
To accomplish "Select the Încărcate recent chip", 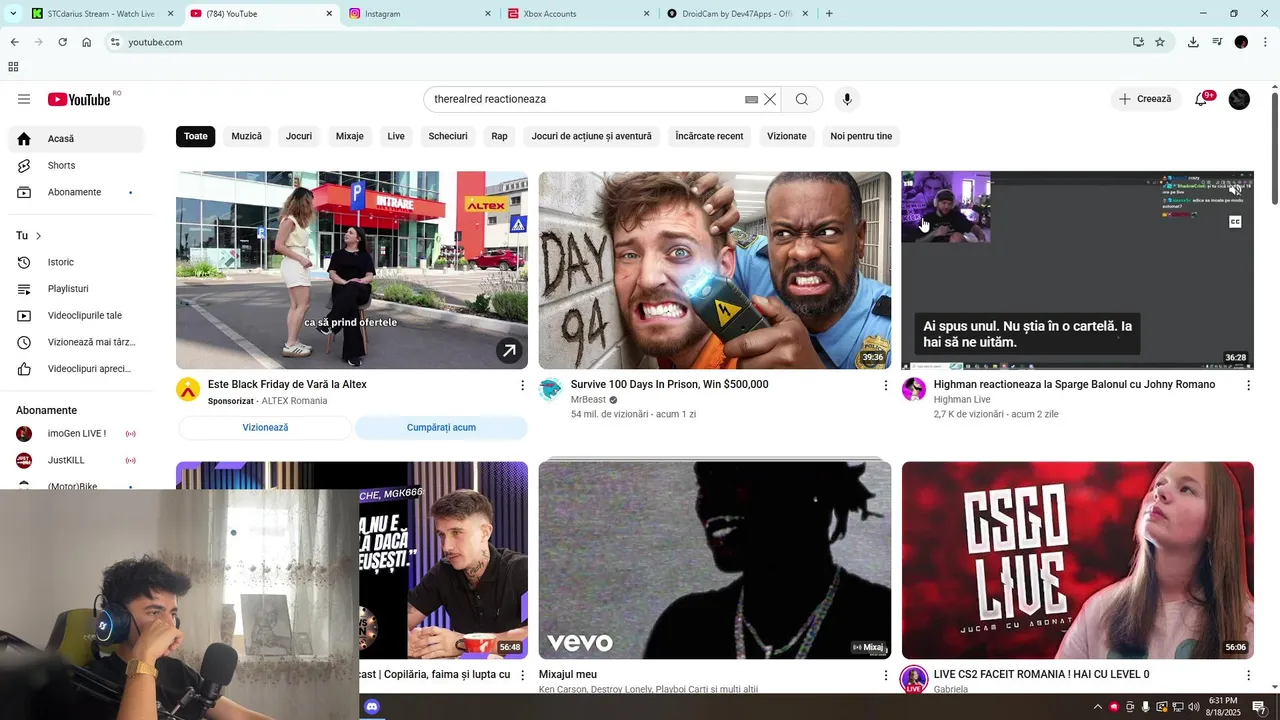I will click(709, 136).
